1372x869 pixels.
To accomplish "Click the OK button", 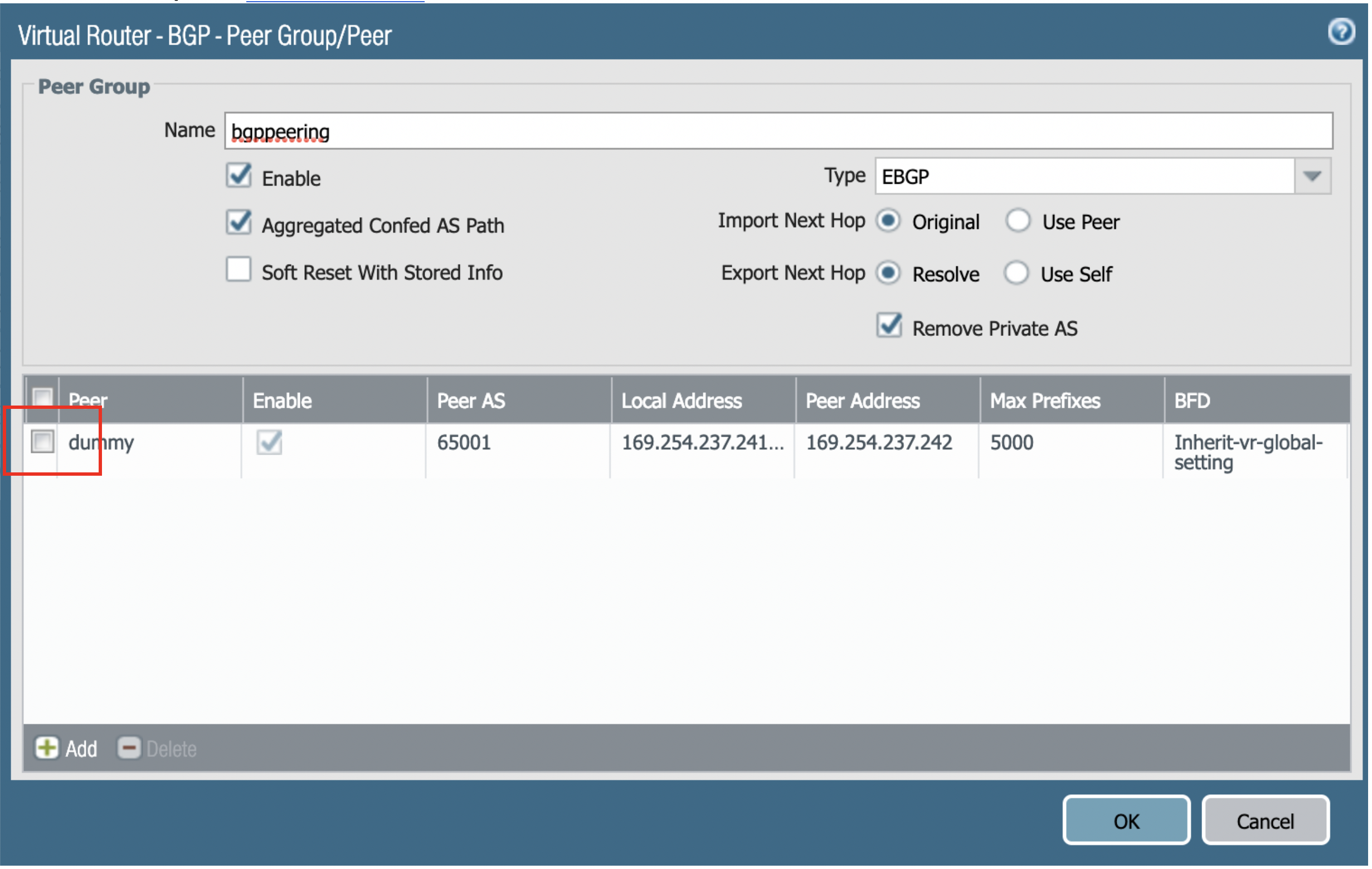I will (1126, 821).
